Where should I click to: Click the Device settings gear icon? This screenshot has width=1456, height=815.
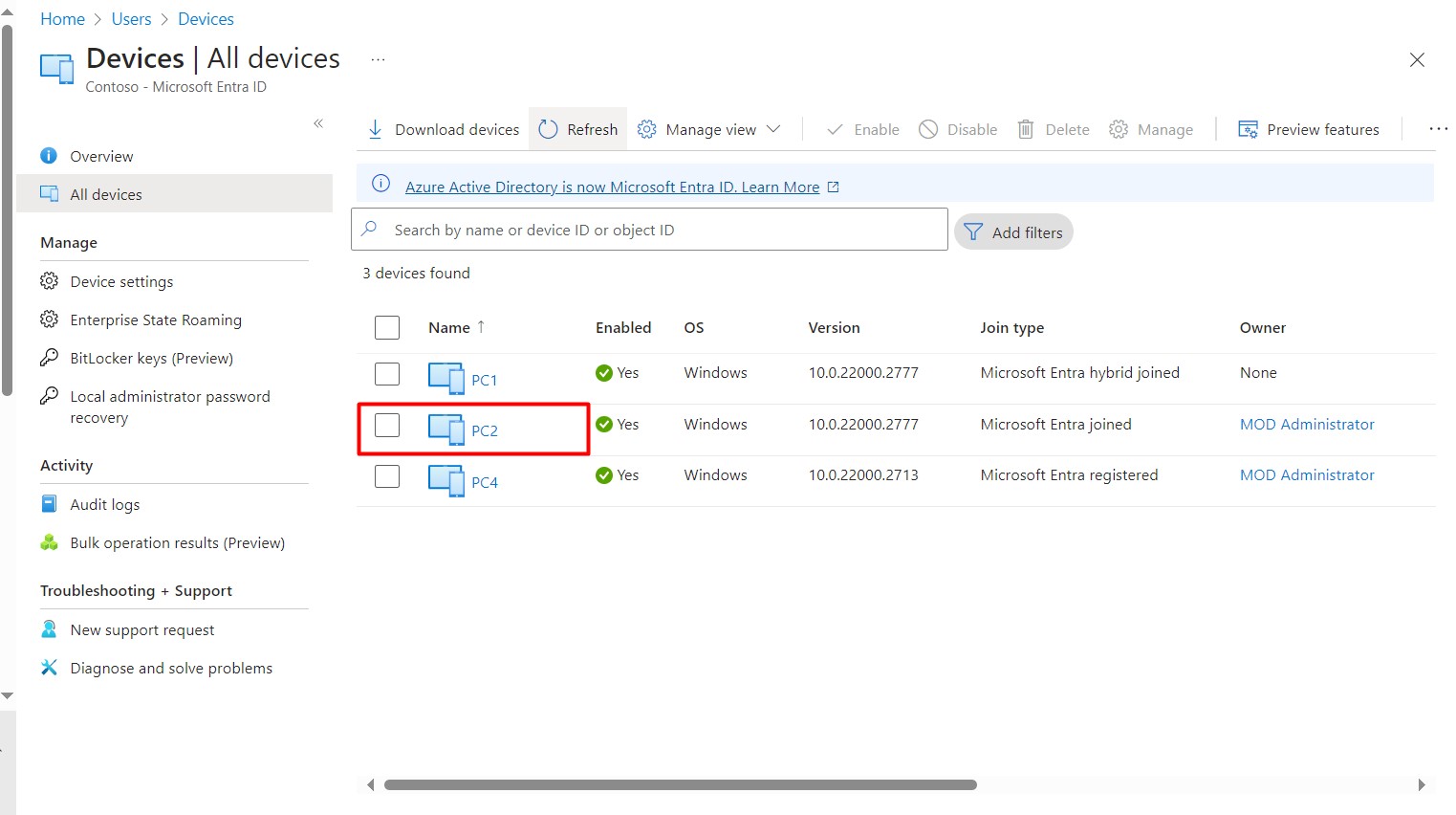[49, 280]
